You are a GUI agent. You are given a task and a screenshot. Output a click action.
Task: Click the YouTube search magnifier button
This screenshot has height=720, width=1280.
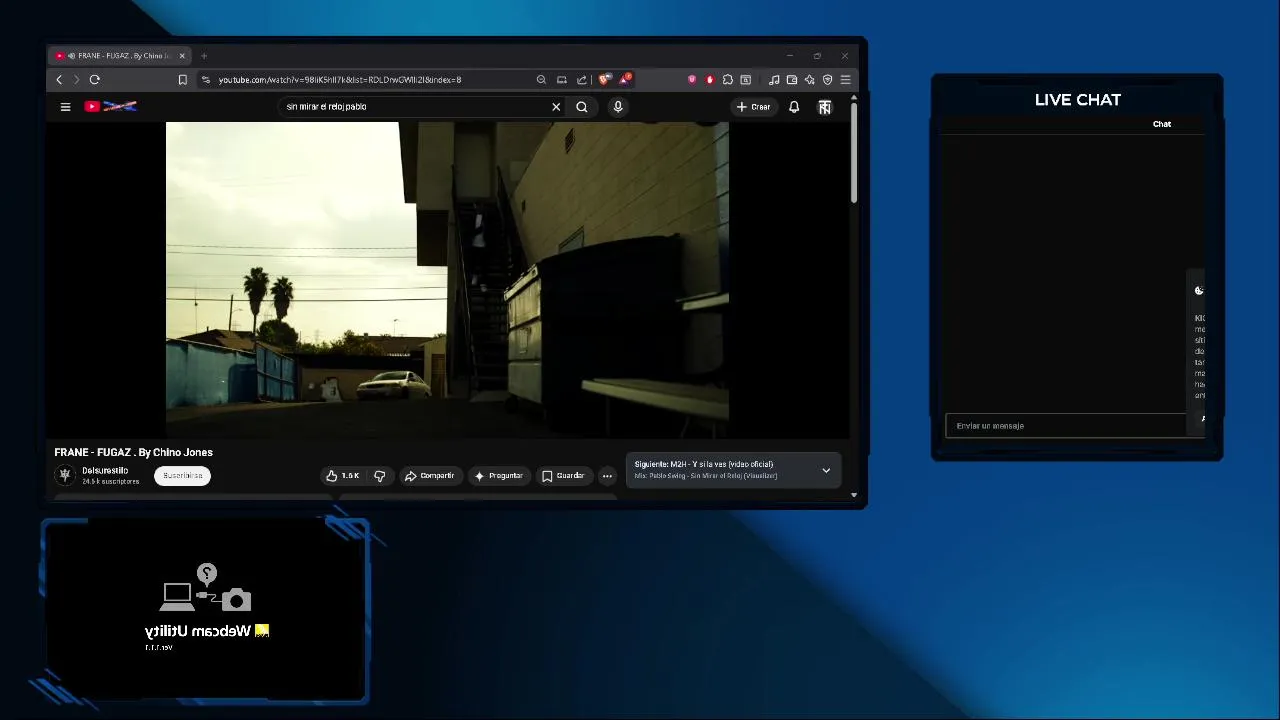pos(582,107)
